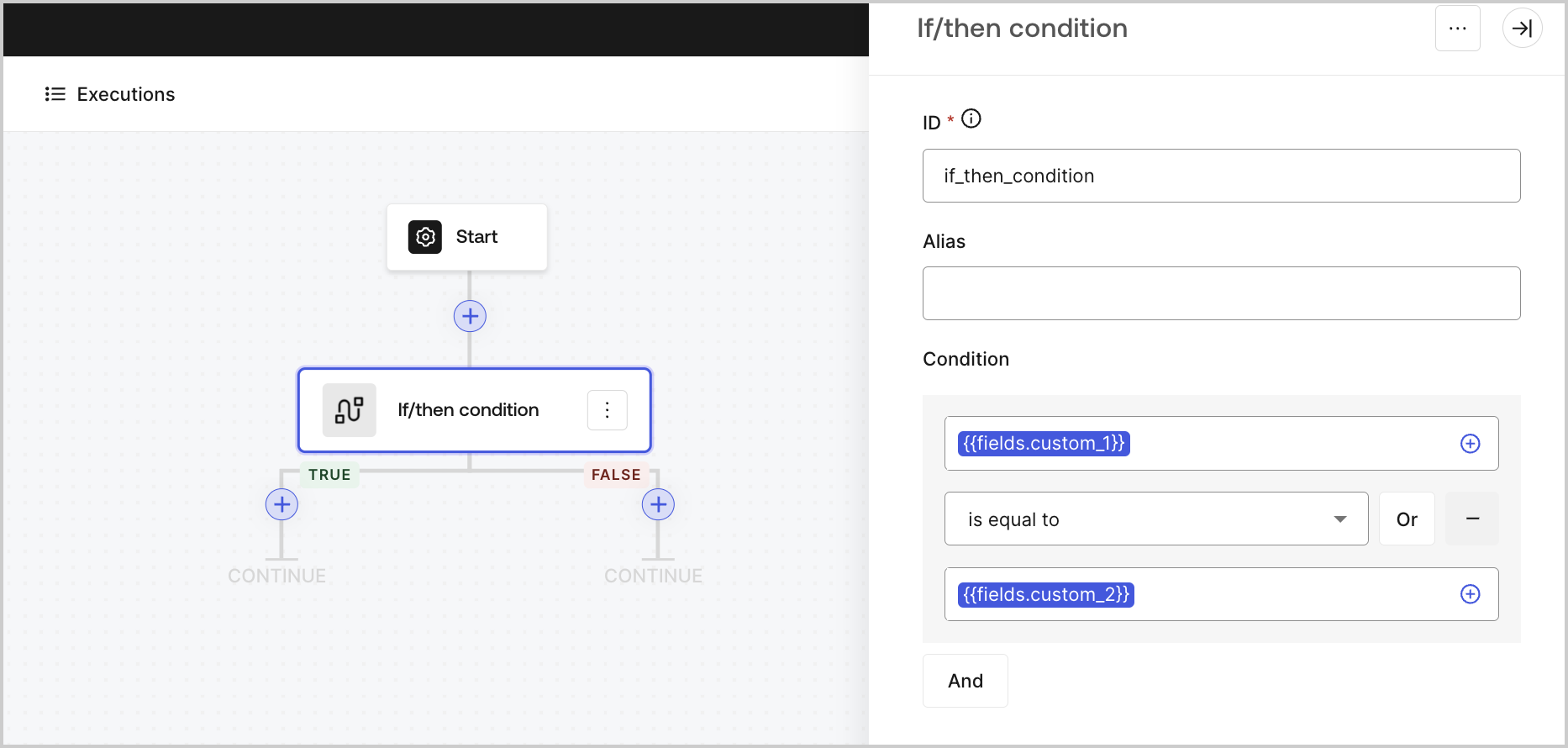This screenshot has height=748, width=1568.
Task: Show the ID field info tooltip
Action: (971, 119)
